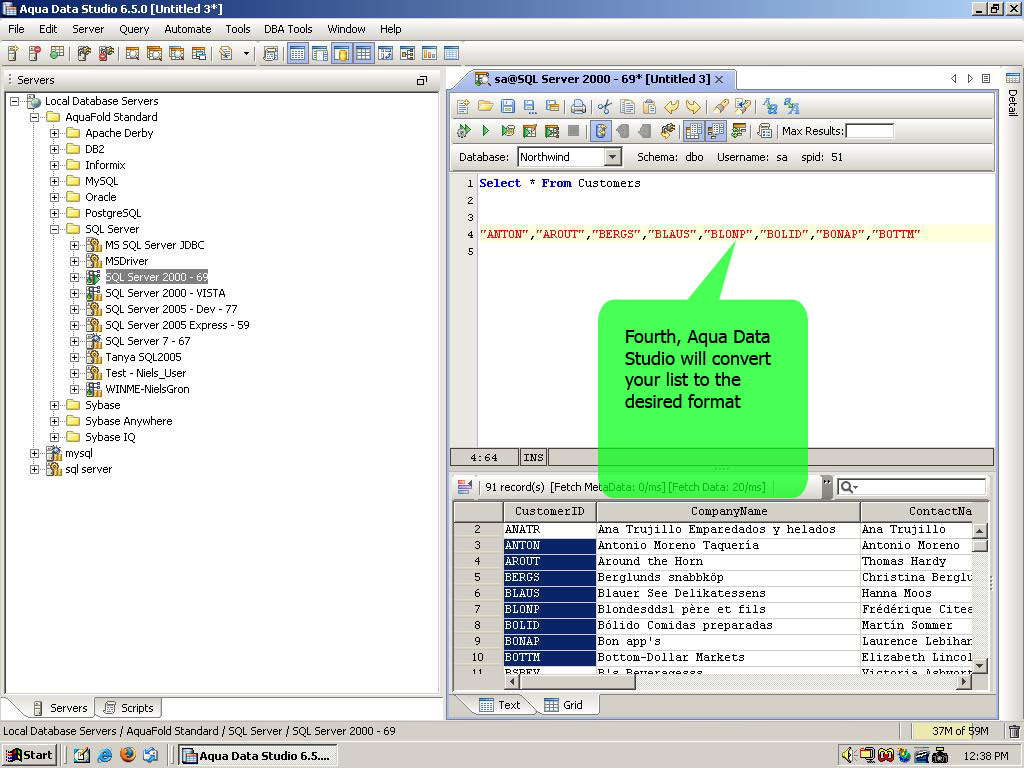The width and height of the screenshot is (1024, 768).
Task: Click the volume speaker tray icon
Action: (848, 756)
